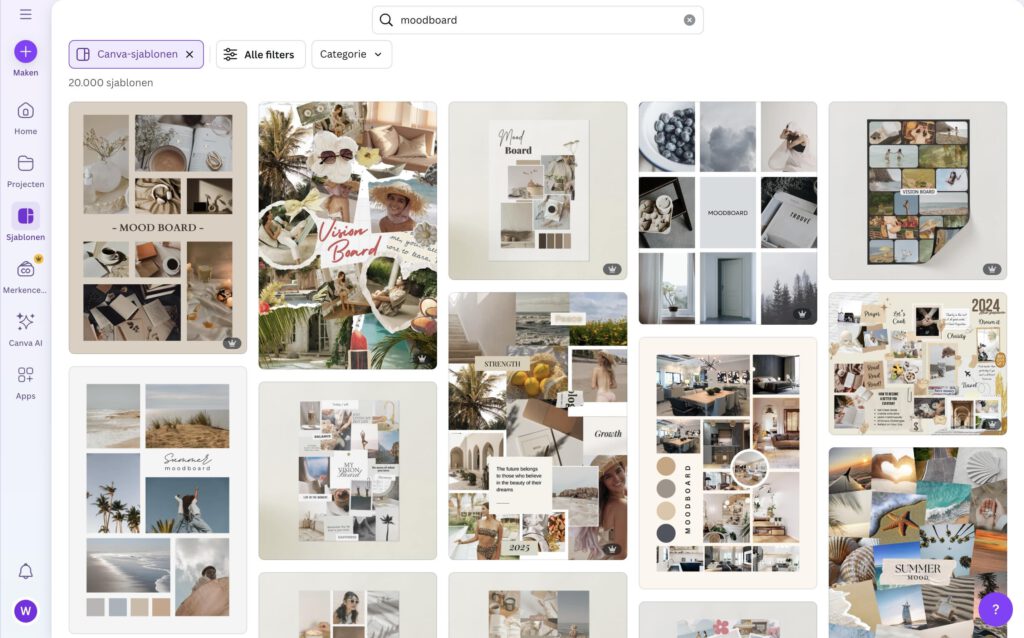Click inside the search field

[x=520, y=19]
